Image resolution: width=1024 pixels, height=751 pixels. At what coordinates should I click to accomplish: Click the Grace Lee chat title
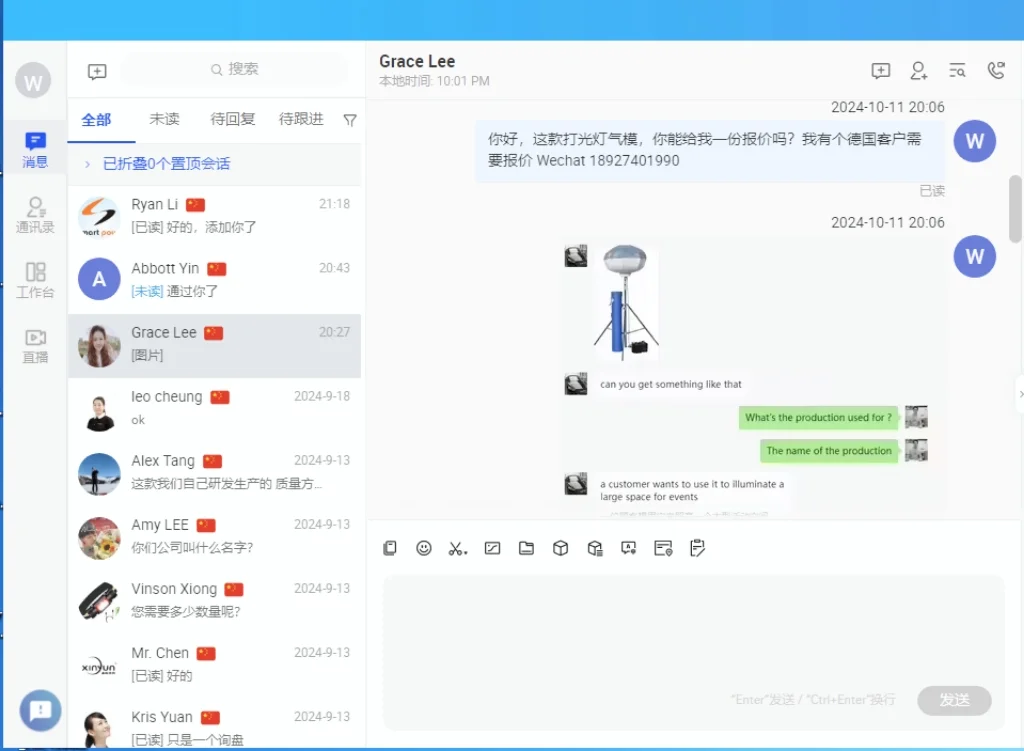point(417,61)
